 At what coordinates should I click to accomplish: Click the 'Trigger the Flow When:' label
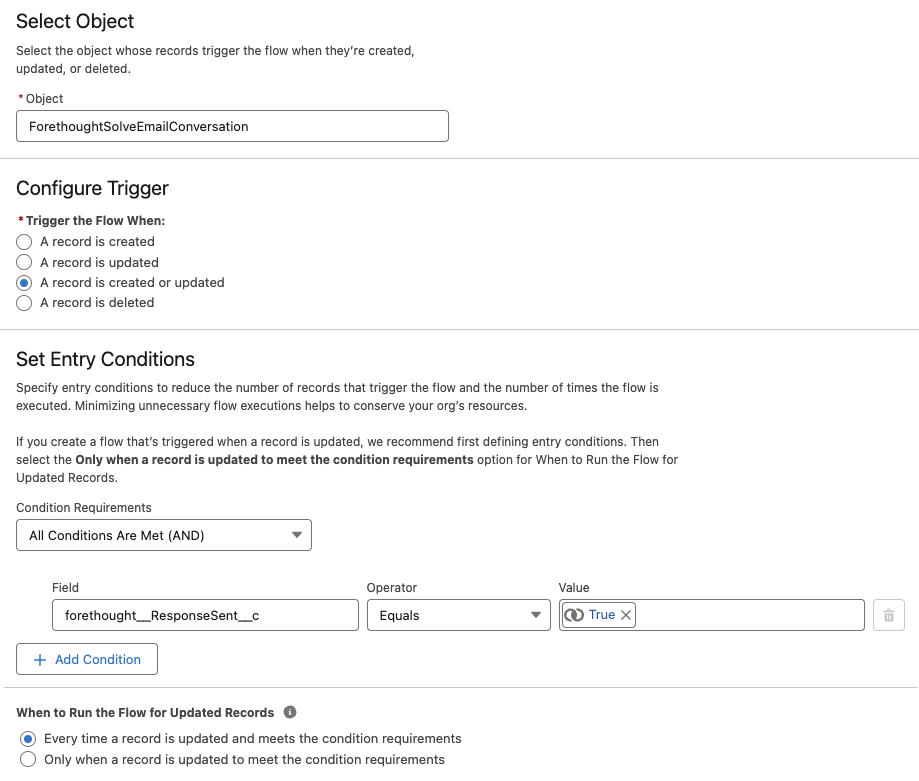coord(96,221)
